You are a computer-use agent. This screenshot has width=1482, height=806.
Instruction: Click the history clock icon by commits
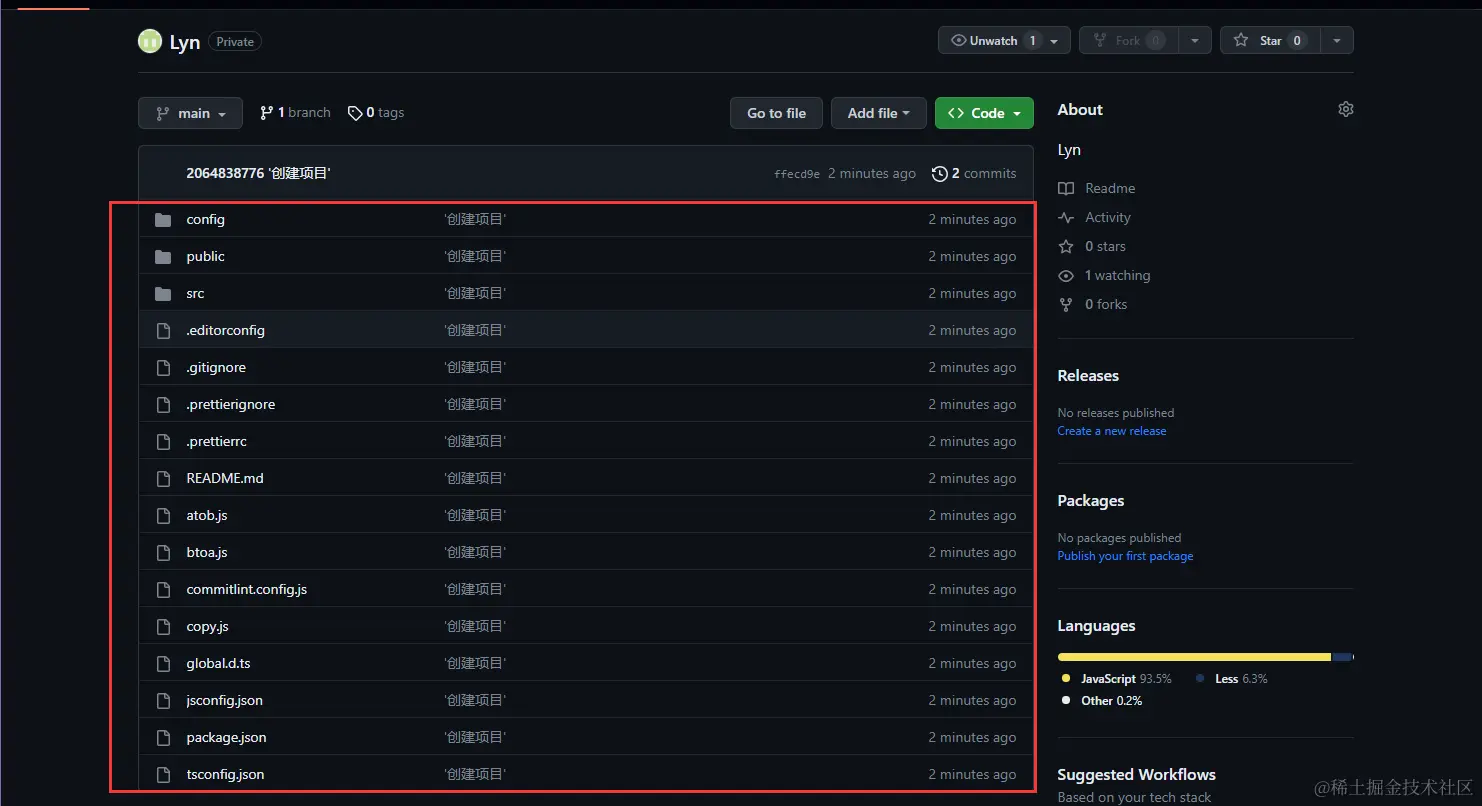(939, 174)
